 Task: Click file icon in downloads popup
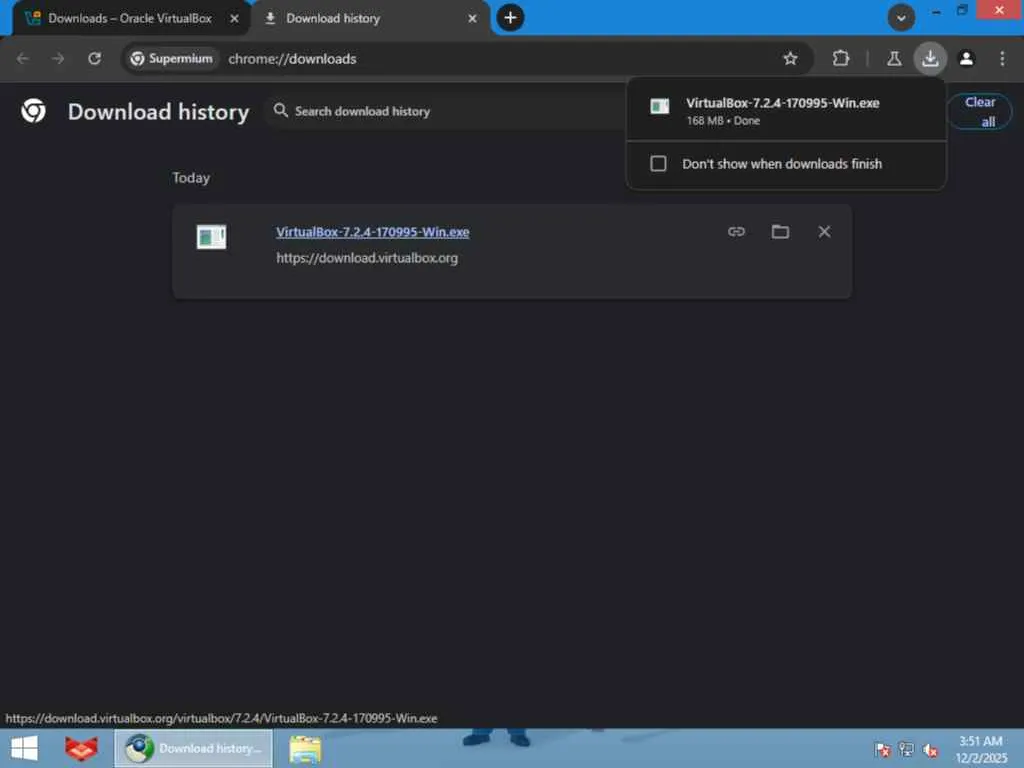click(x=660, y=106)
